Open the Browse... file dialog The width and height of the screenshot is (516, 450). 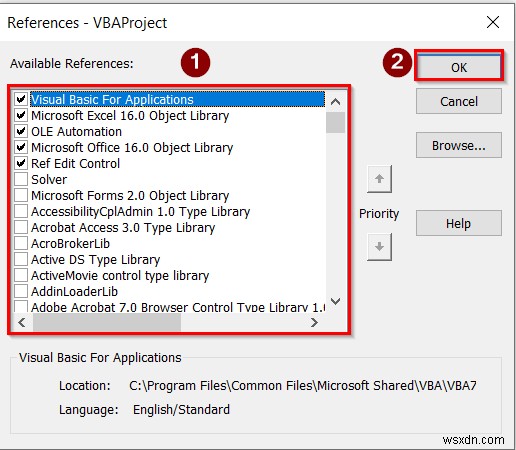pos(459,145)
